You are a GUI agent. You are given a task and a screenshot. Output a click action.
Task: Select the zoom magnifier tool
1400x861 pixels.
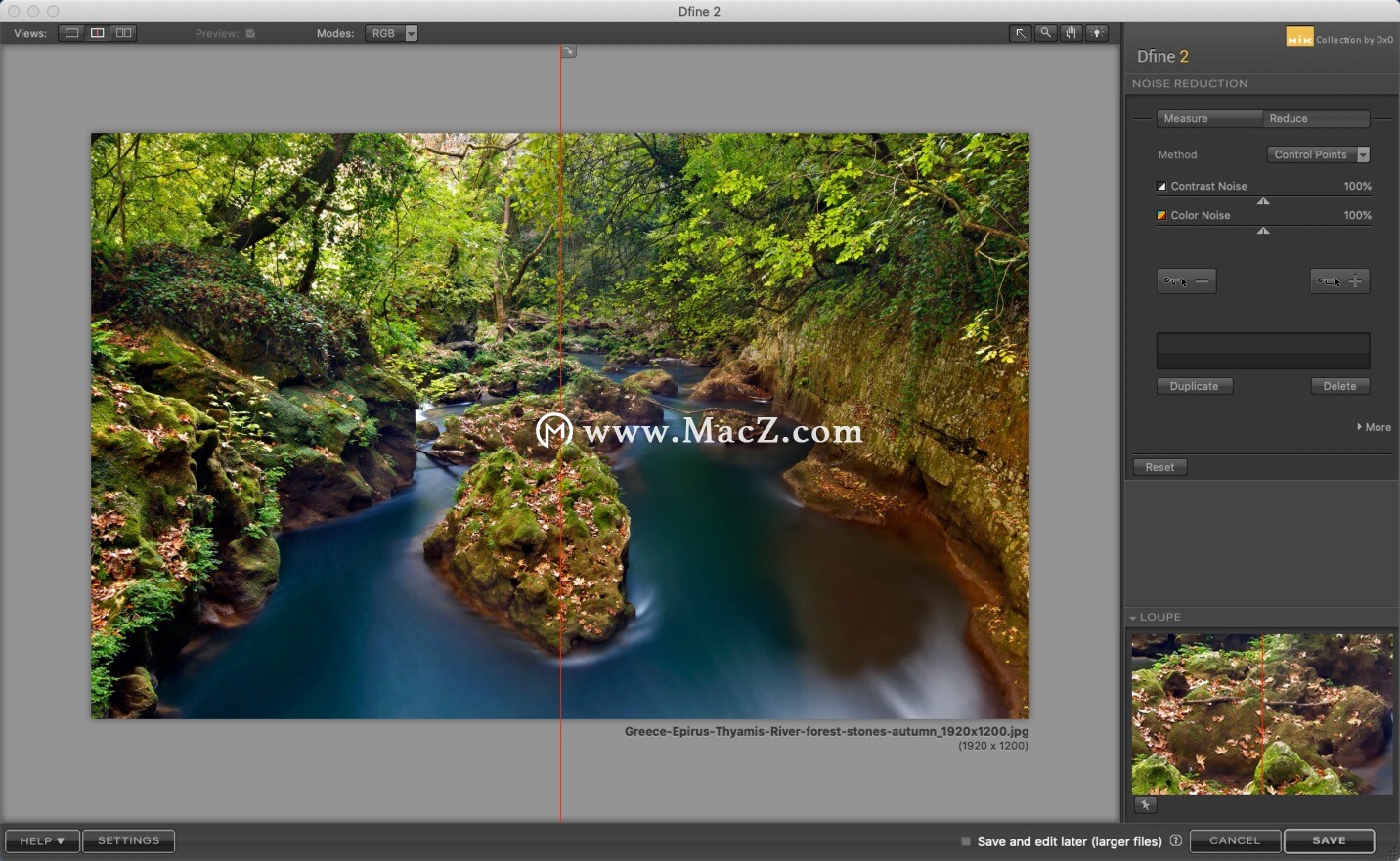pos(1046,33)
